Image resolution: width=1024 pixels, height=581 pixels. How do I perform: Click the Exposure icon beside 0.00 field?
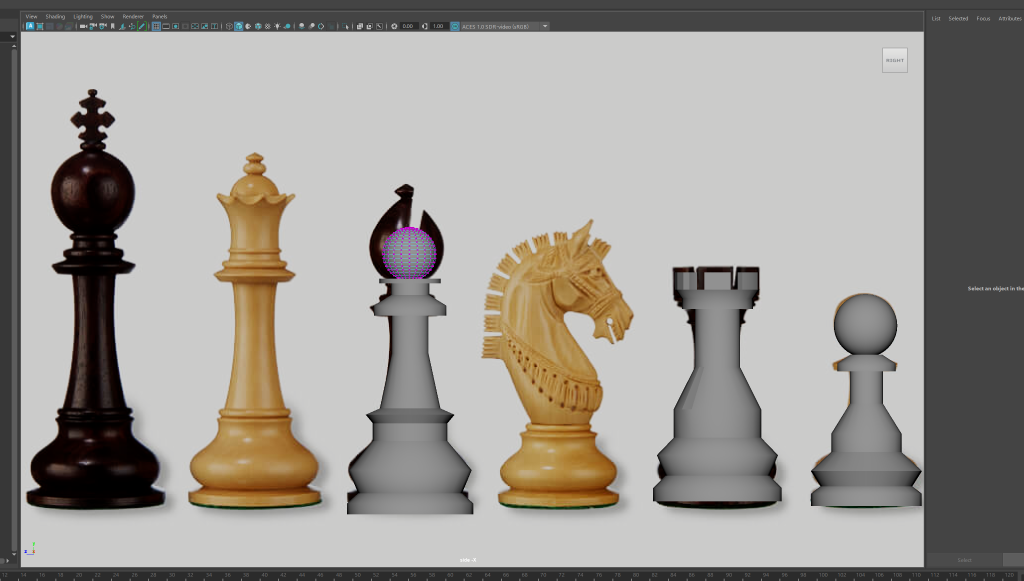[394, 26]
